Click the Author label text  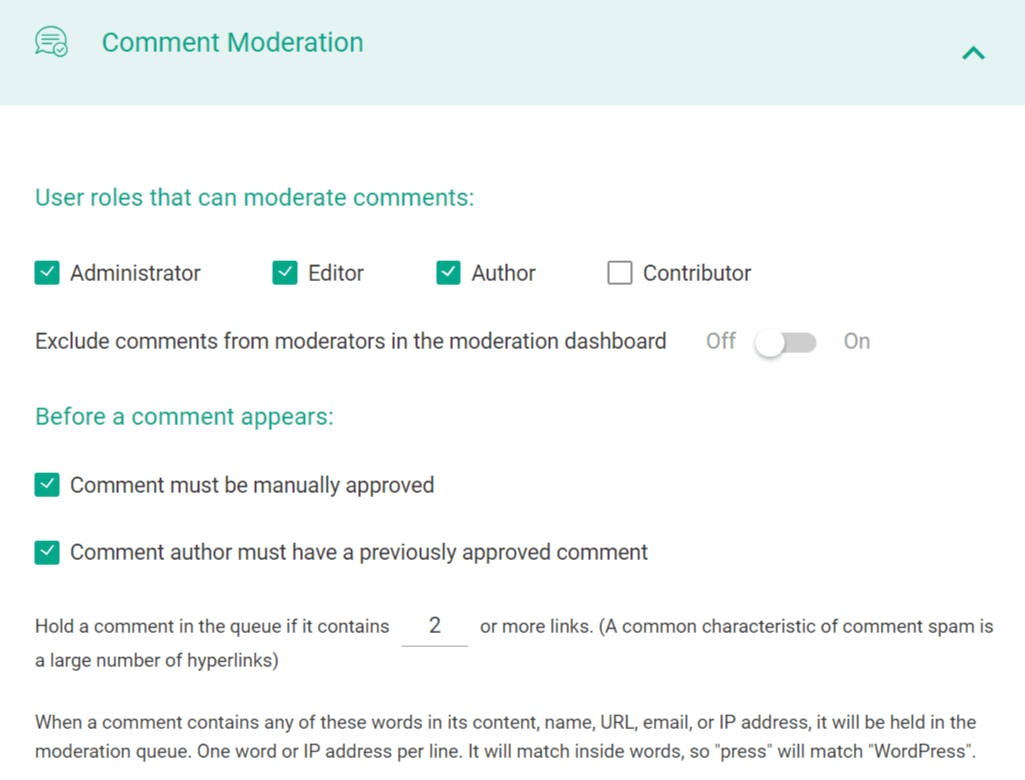[x=504, y=273]
